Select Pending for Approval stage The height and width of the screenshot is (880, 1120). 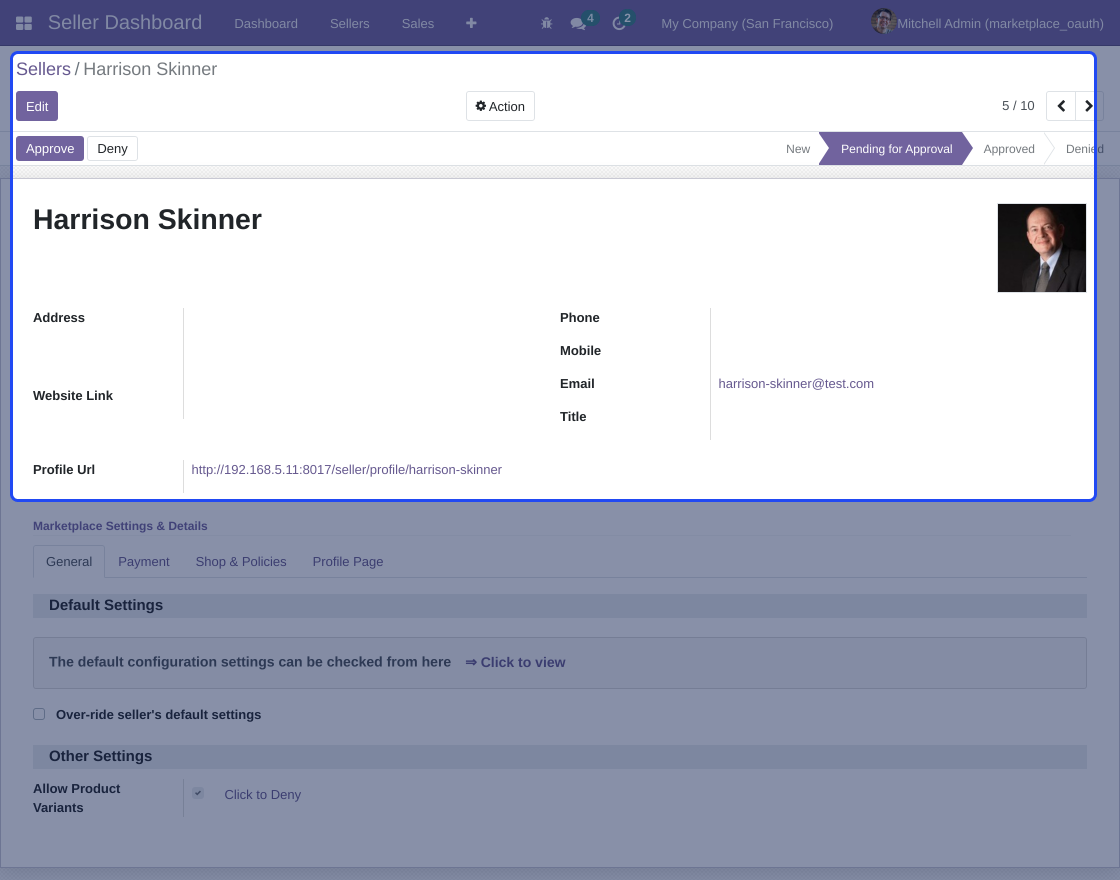pos(896,149)
